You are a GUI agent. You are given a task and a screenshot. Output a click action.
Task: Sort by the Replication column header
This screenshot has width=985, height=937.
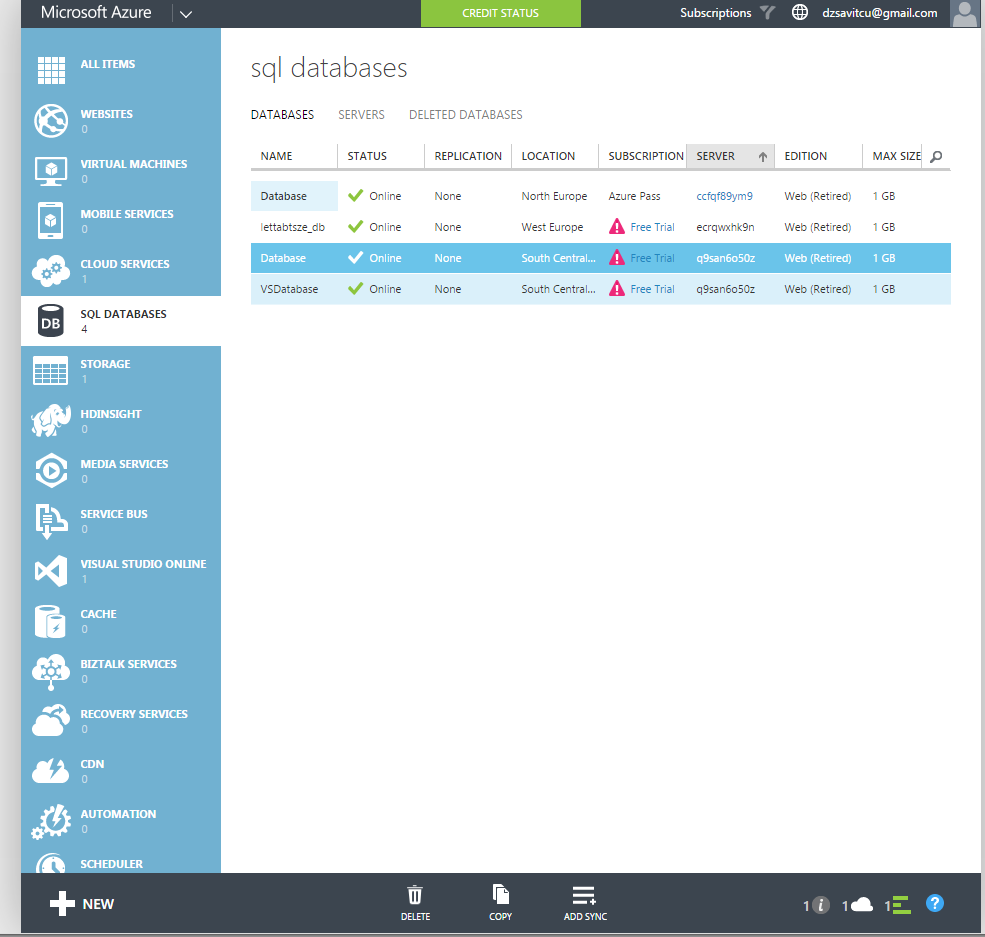tap(468, 156)
